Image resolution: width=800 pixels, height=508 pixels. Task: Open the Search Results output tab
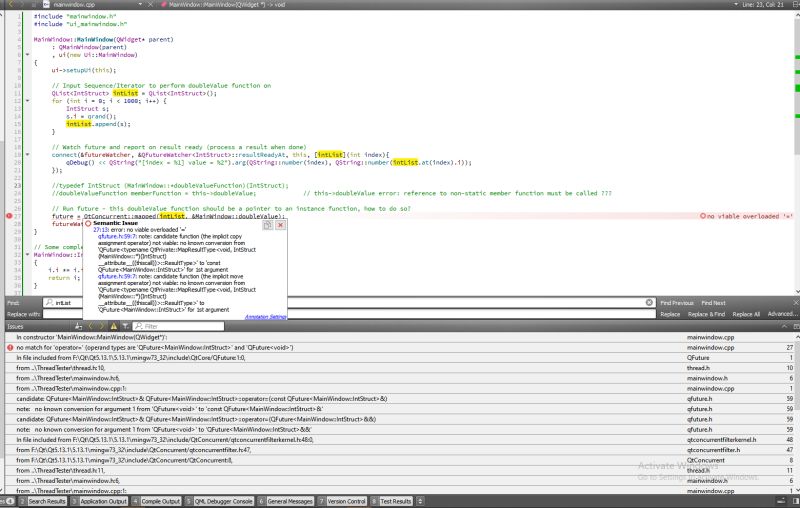point(43,501)
